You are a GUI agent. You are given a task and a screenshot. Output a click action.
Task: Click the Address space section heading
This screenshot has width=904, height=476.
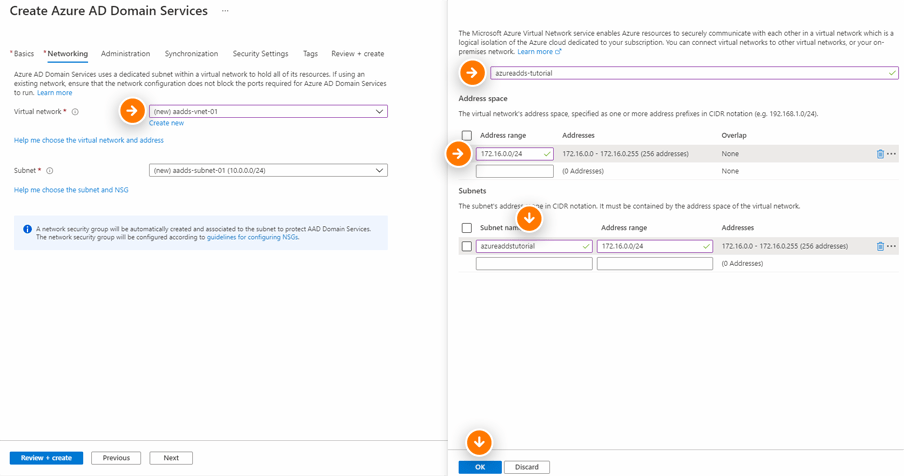click(x=483, y=99)
